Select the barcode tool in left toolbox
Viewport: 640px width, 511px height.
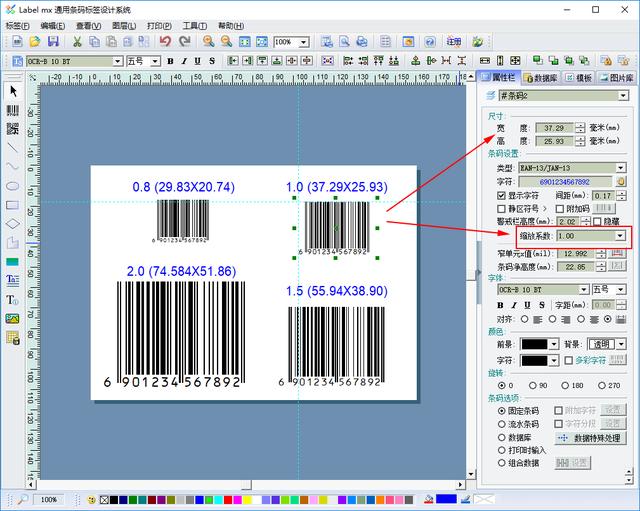point(13,110)
